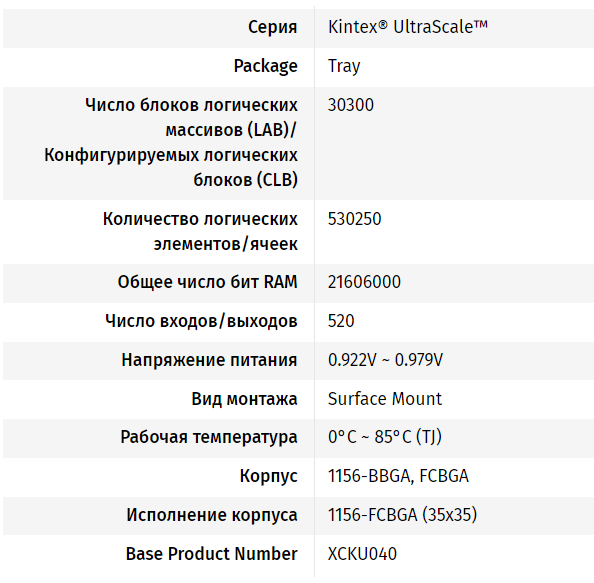594x583 pixels.
Task: Click the XCKU040 base product number
Action: click(x=362, y=554)
